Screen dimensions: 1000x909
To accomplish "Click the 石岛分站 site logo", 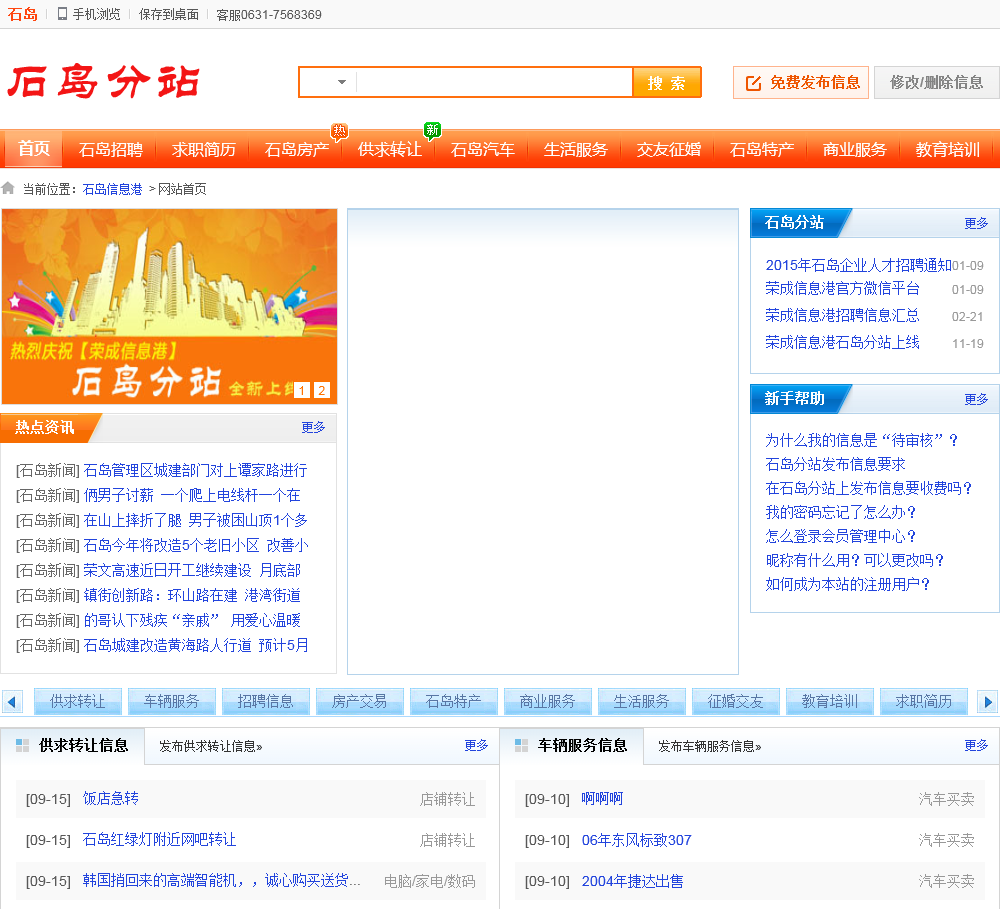I will 103,82.
